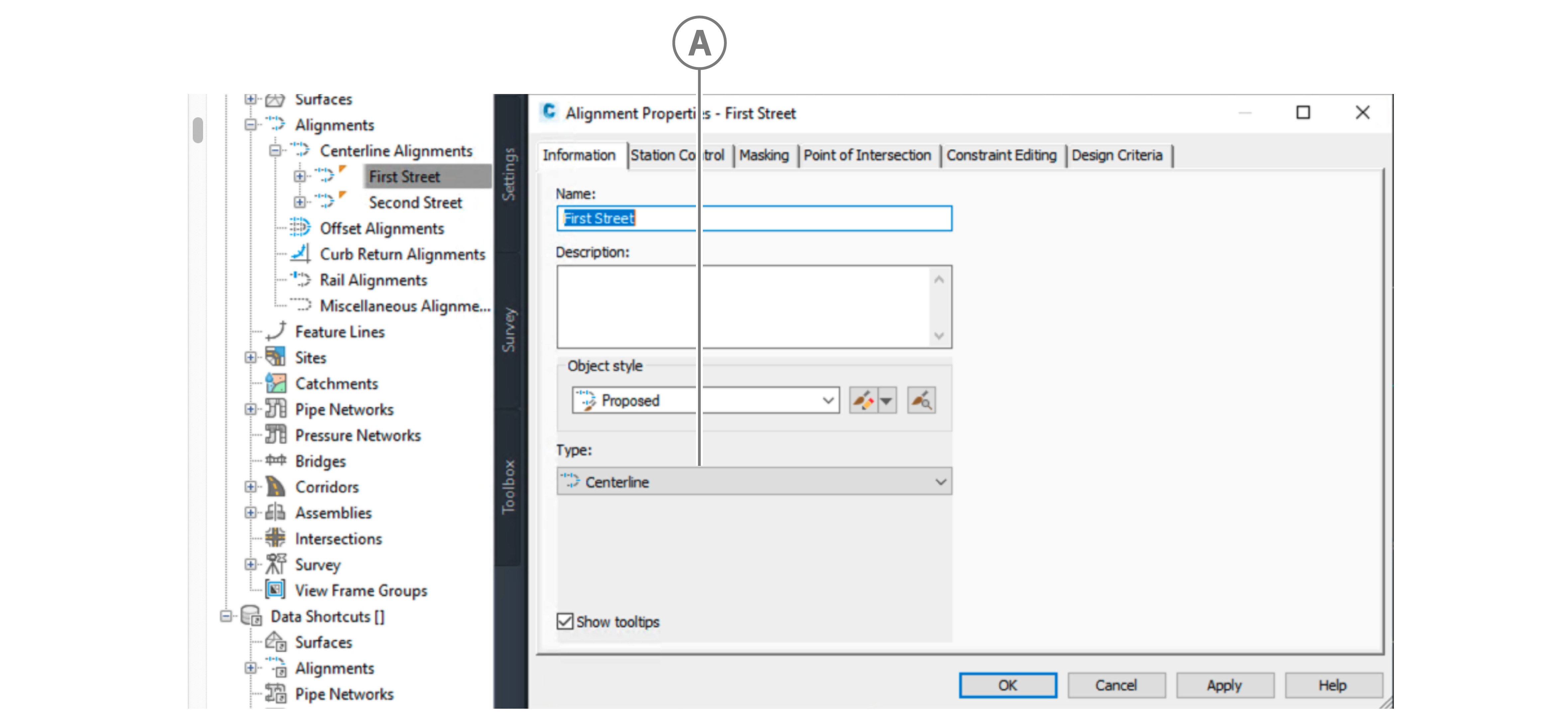
Task: Collapse the Centerline Alignments node
Action: 275,150
